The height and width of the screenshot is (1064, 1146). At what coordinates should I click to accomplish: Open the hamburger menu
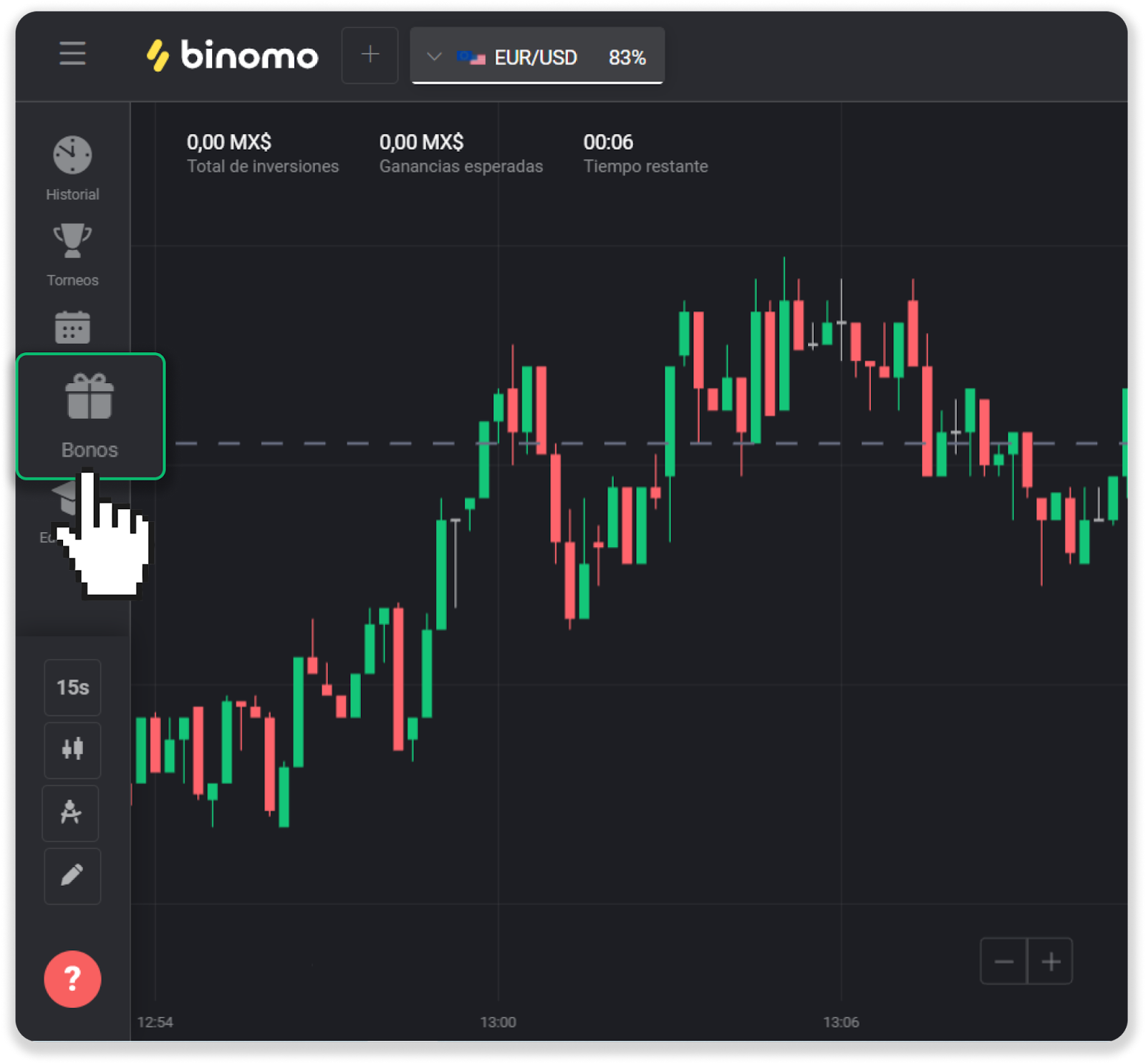coord(72,54)
